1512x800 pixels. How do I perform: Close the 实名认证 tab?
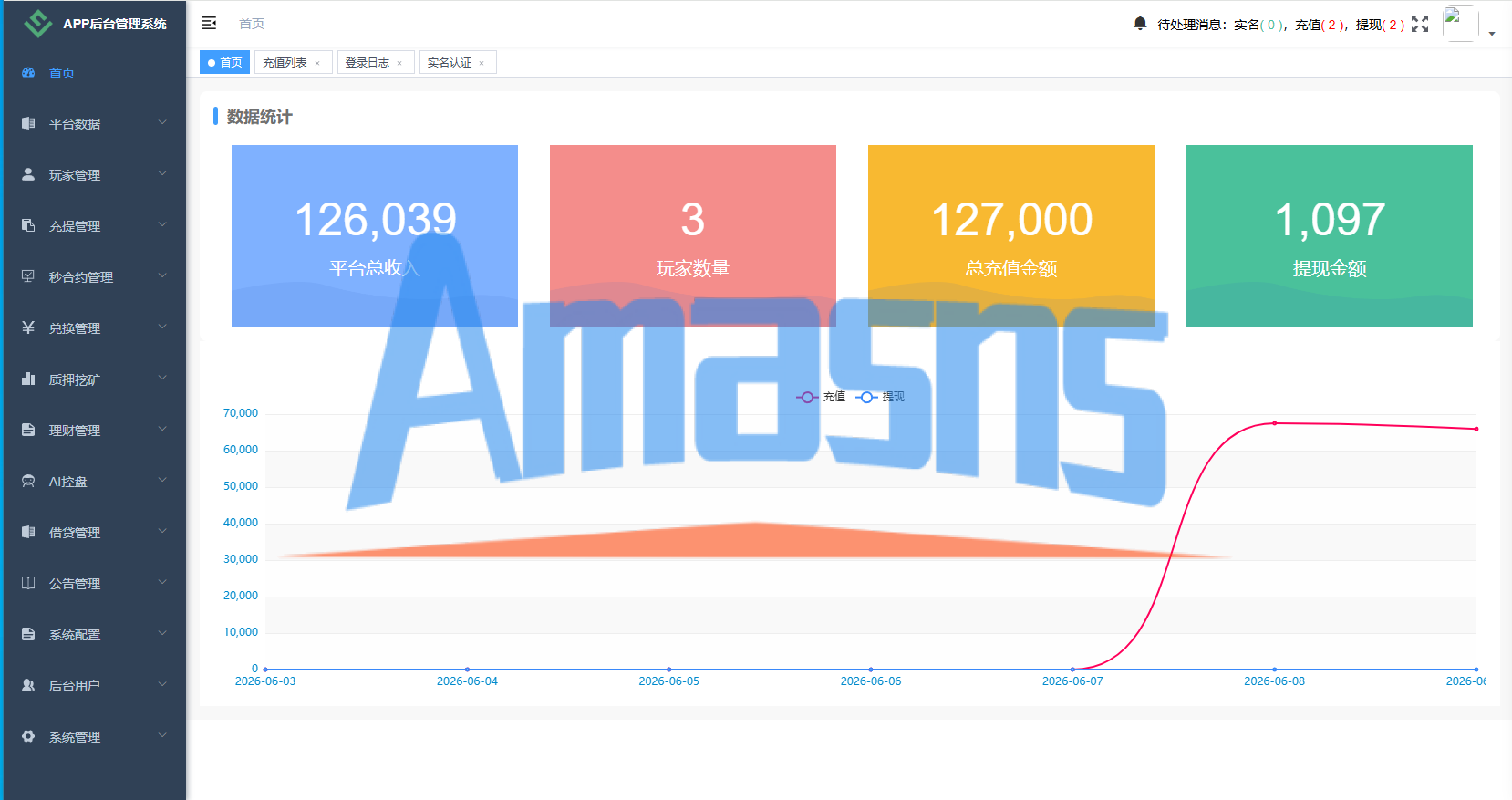pyautogui.click(x=482, y=63)
